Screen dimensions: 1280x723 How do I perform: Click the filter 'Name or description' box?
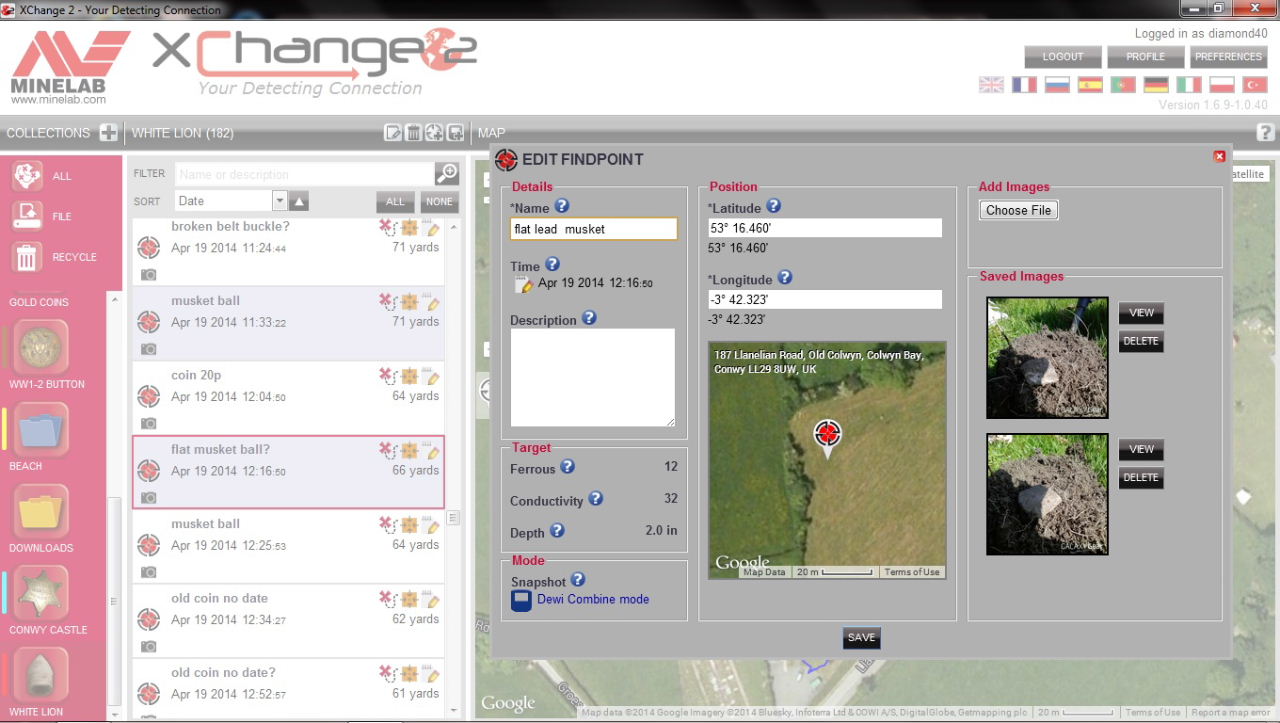click(305, 174)
